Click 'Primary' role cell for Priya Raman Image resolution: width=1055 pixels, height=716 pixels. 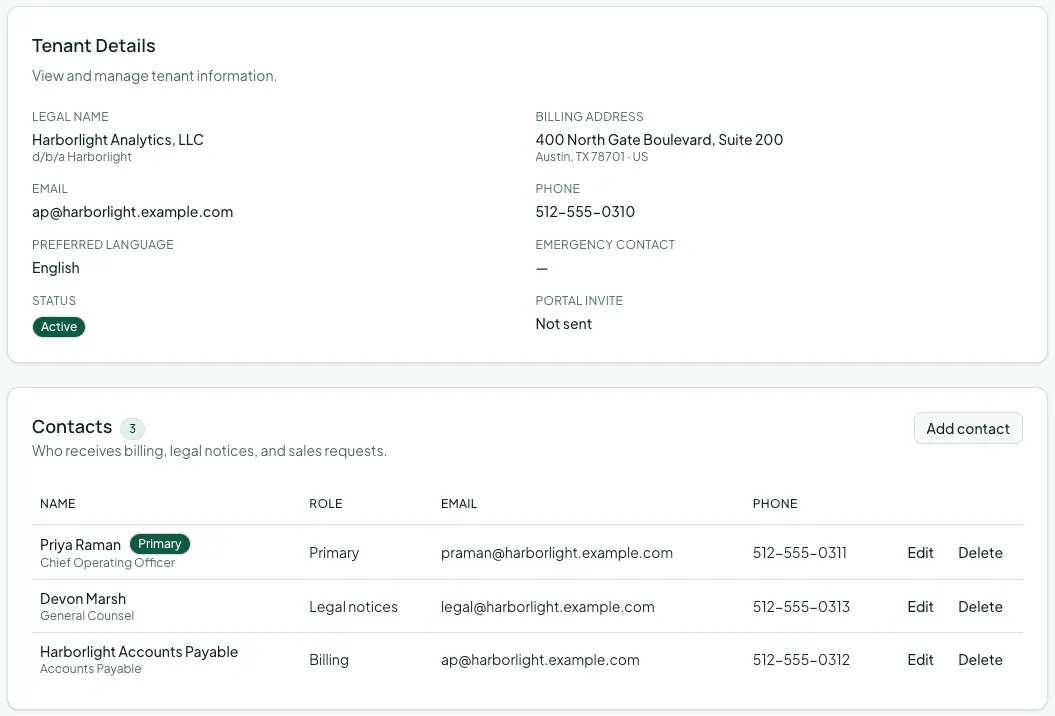pyautogui.click(x=334, y=553)
